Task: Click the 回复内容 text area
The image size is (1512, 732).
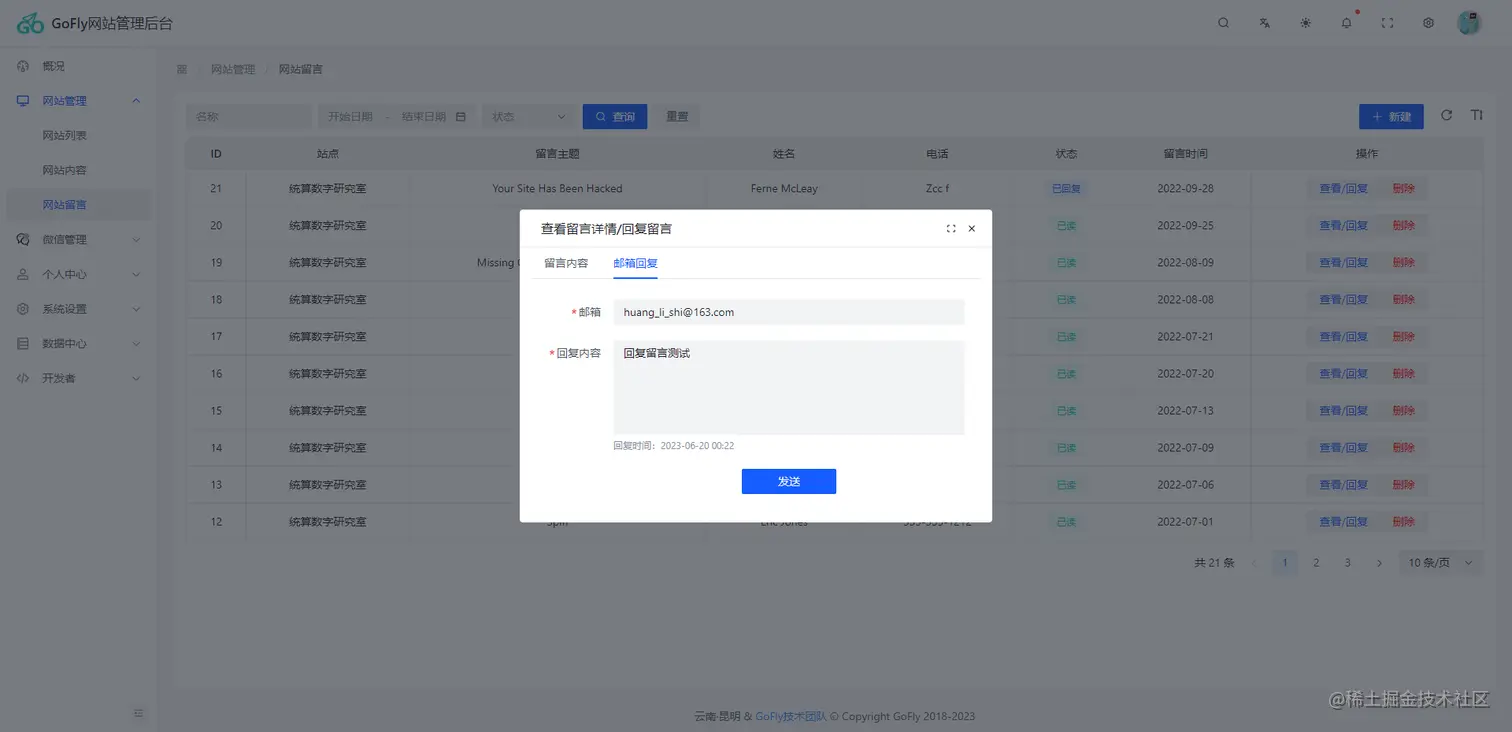Action: click(789, 387)
